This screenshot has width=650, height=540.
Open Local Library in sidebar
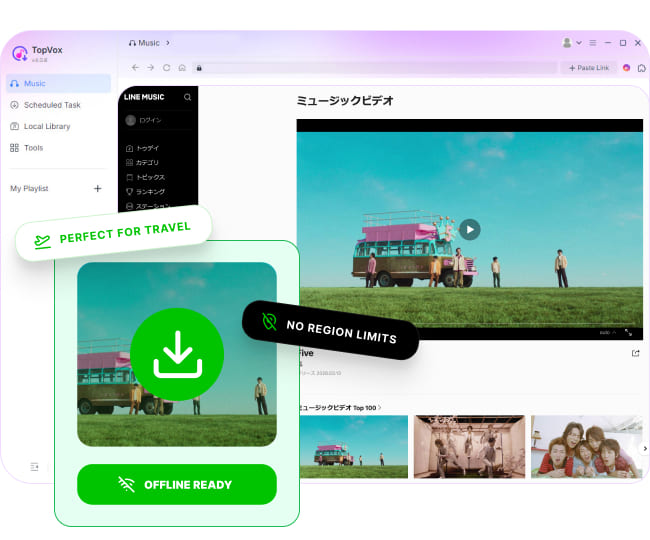40,126
